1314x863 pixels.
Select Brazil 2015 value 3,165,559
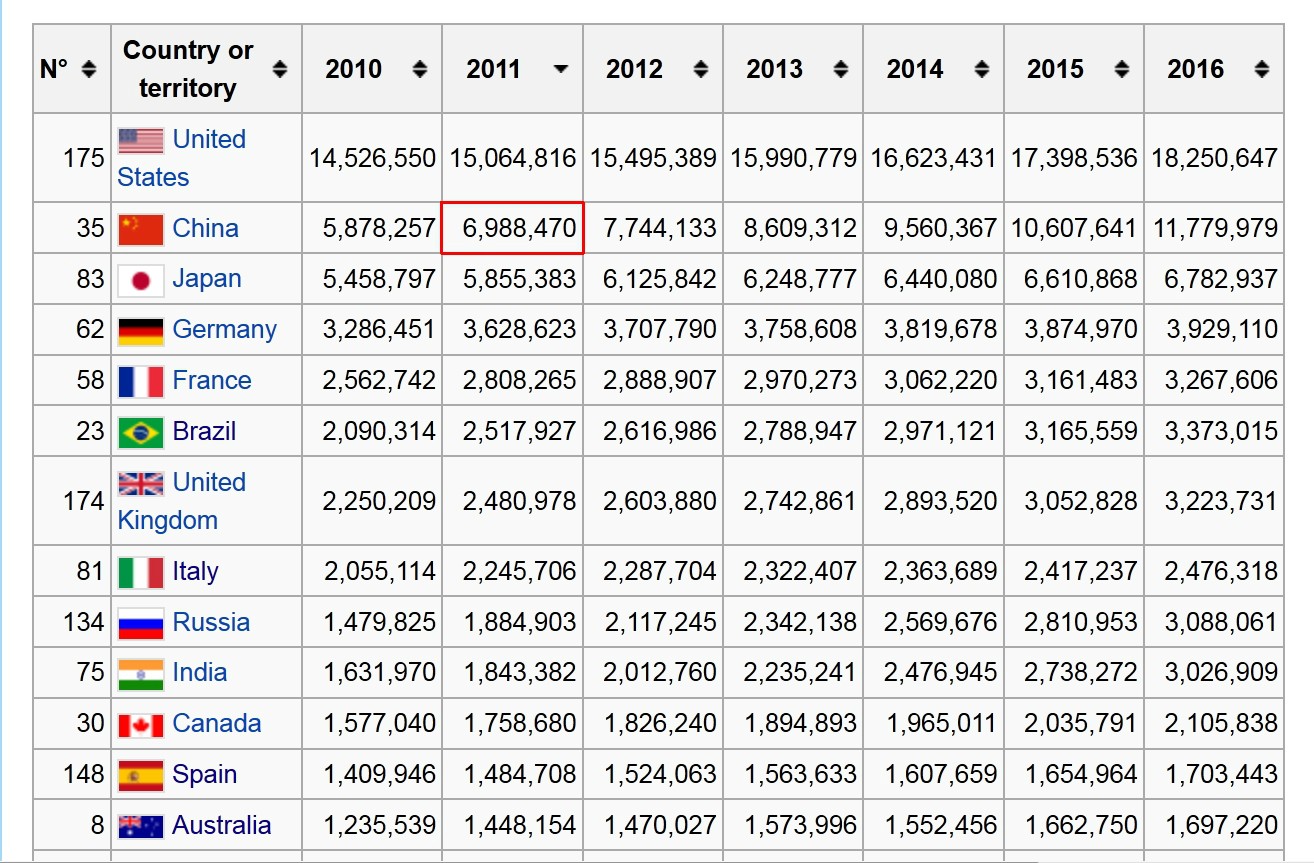click(1081, 432)
